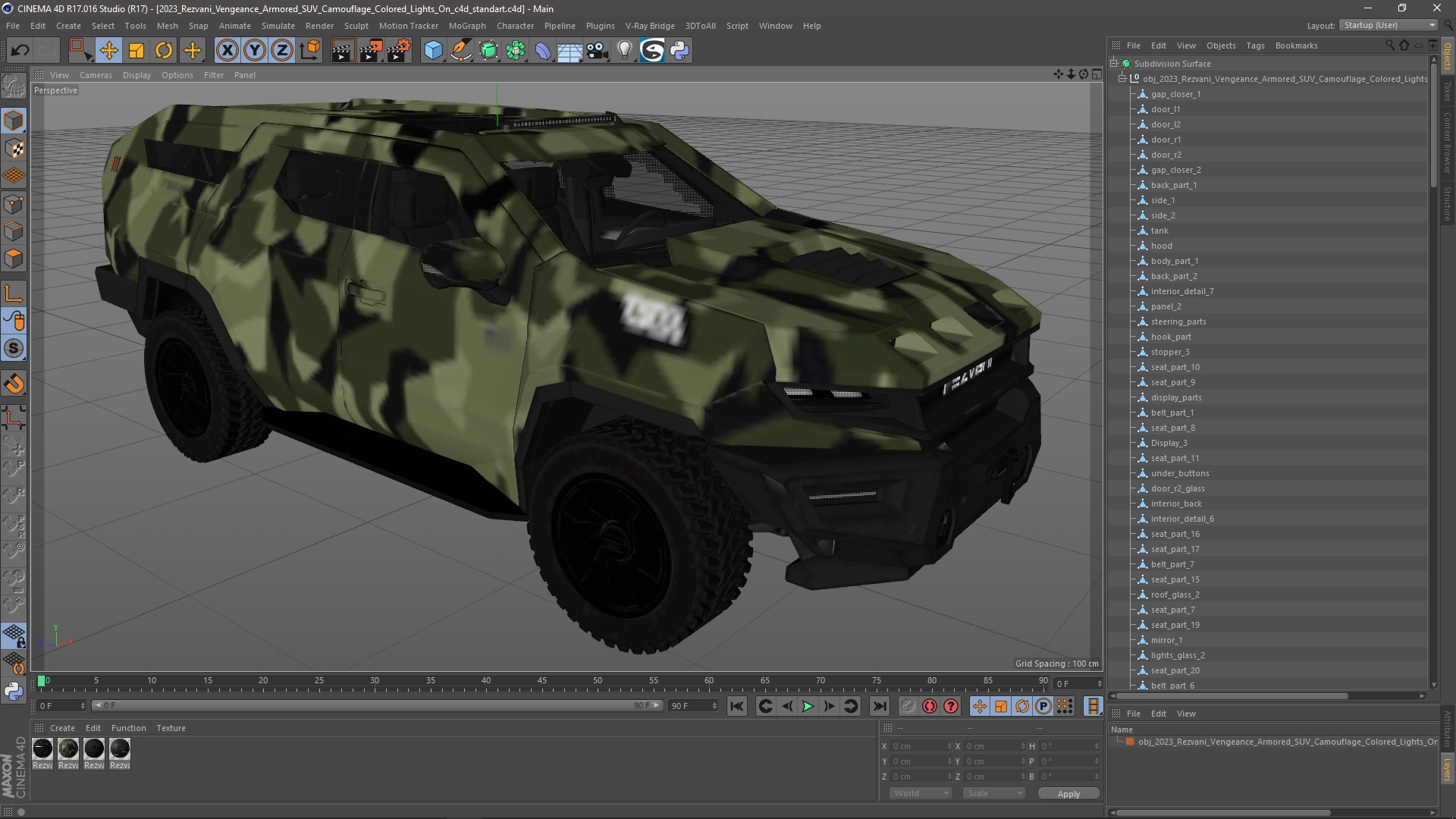Open the MoGraph menu
The width and height of the screenshot is (1456, 819).
pyautogui.click(x=467, y=26)
